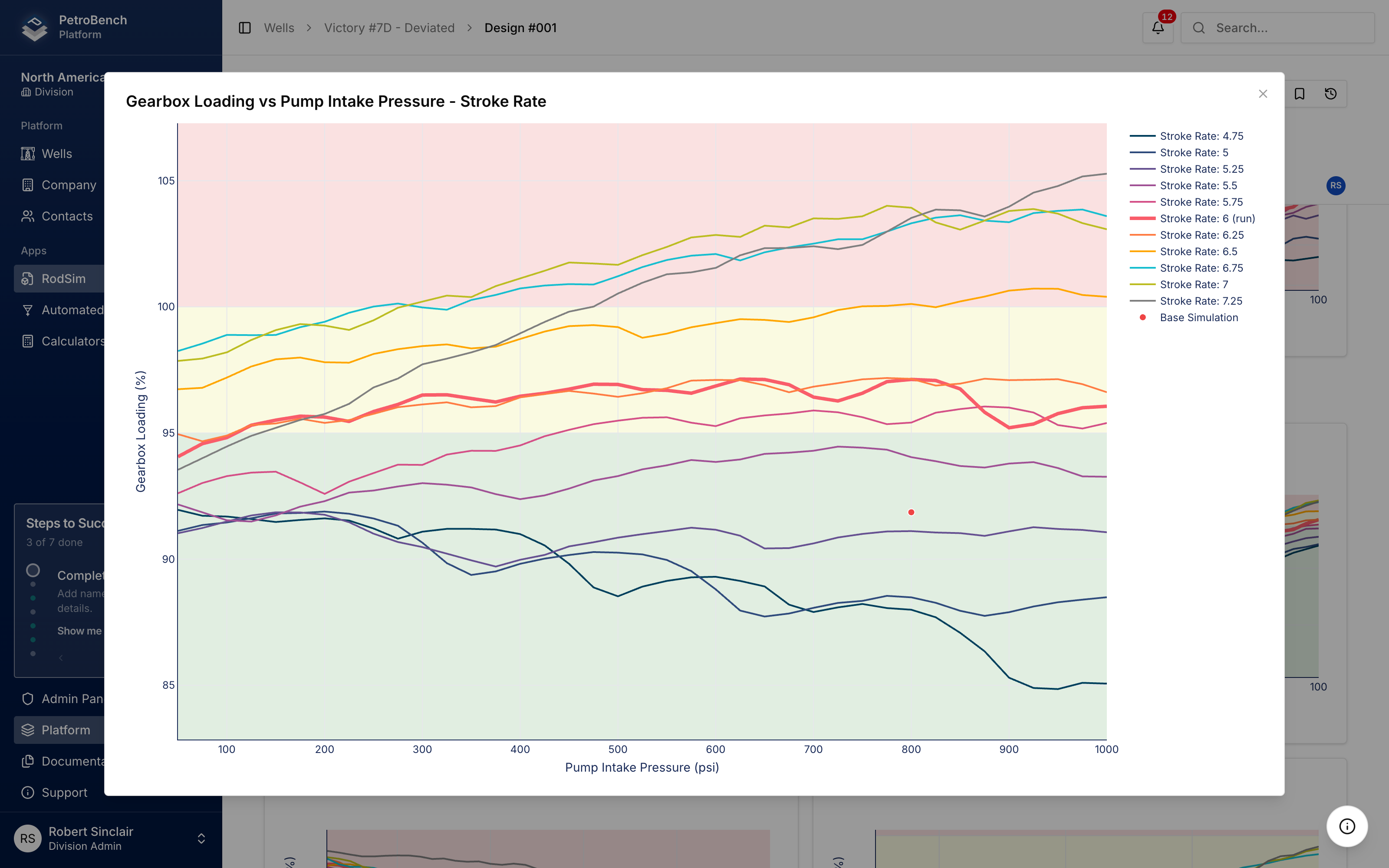Click the Show me link

(x=79, y=630)
